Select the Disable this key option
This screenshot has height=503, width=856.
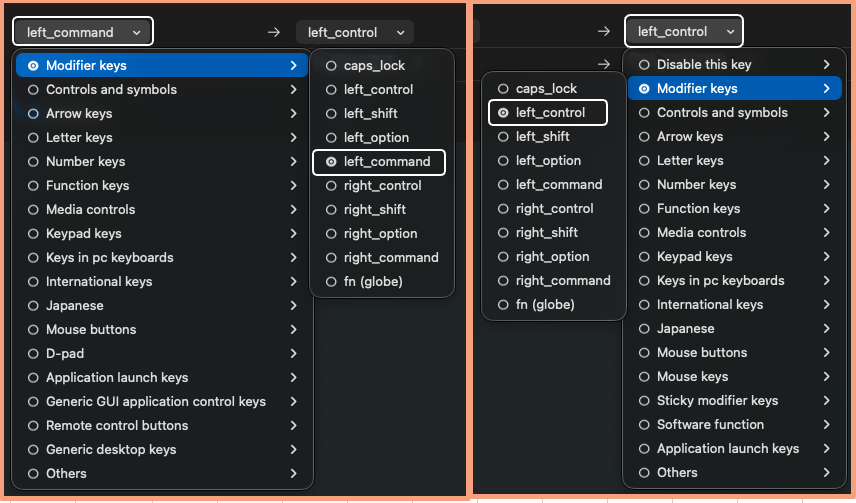pos(703,65)
